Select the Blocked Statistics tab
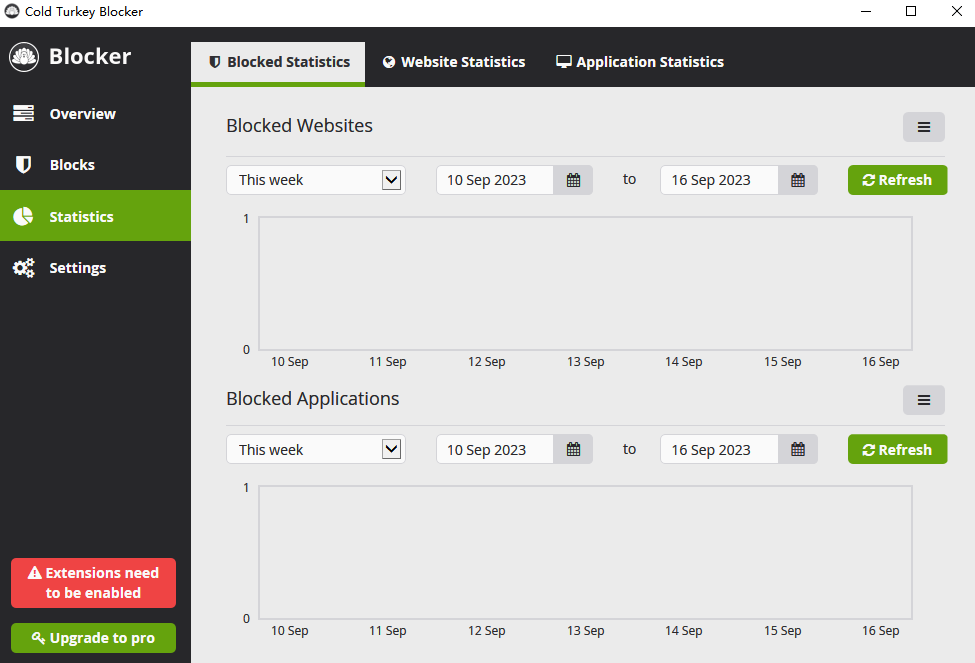The height and width of the screenshot is (663, 975). [x=278, y=62]
